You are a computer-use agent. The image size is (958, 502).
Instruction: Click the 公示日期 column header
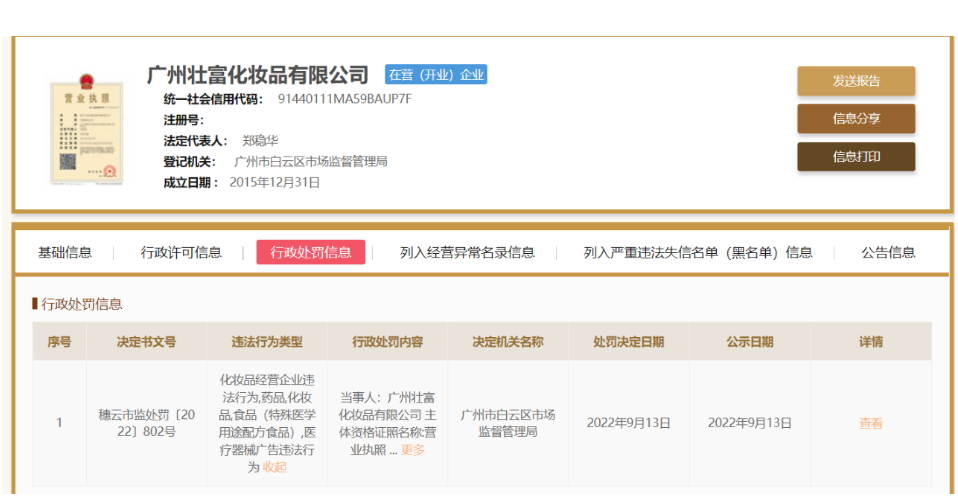click(749, 342)
